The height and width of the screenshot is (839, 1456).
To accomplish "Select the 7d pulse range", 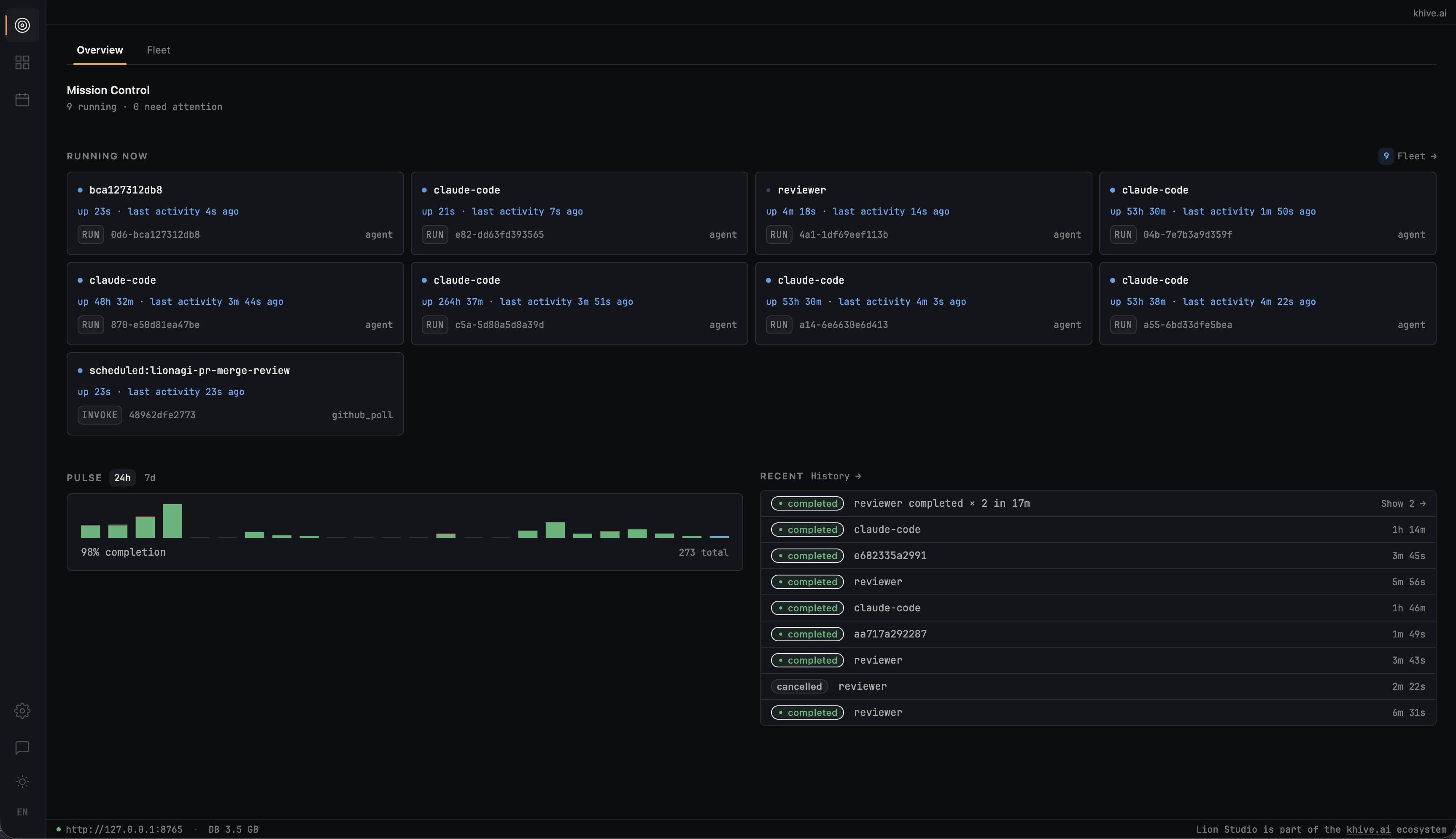I will click(x=150, y=478).
